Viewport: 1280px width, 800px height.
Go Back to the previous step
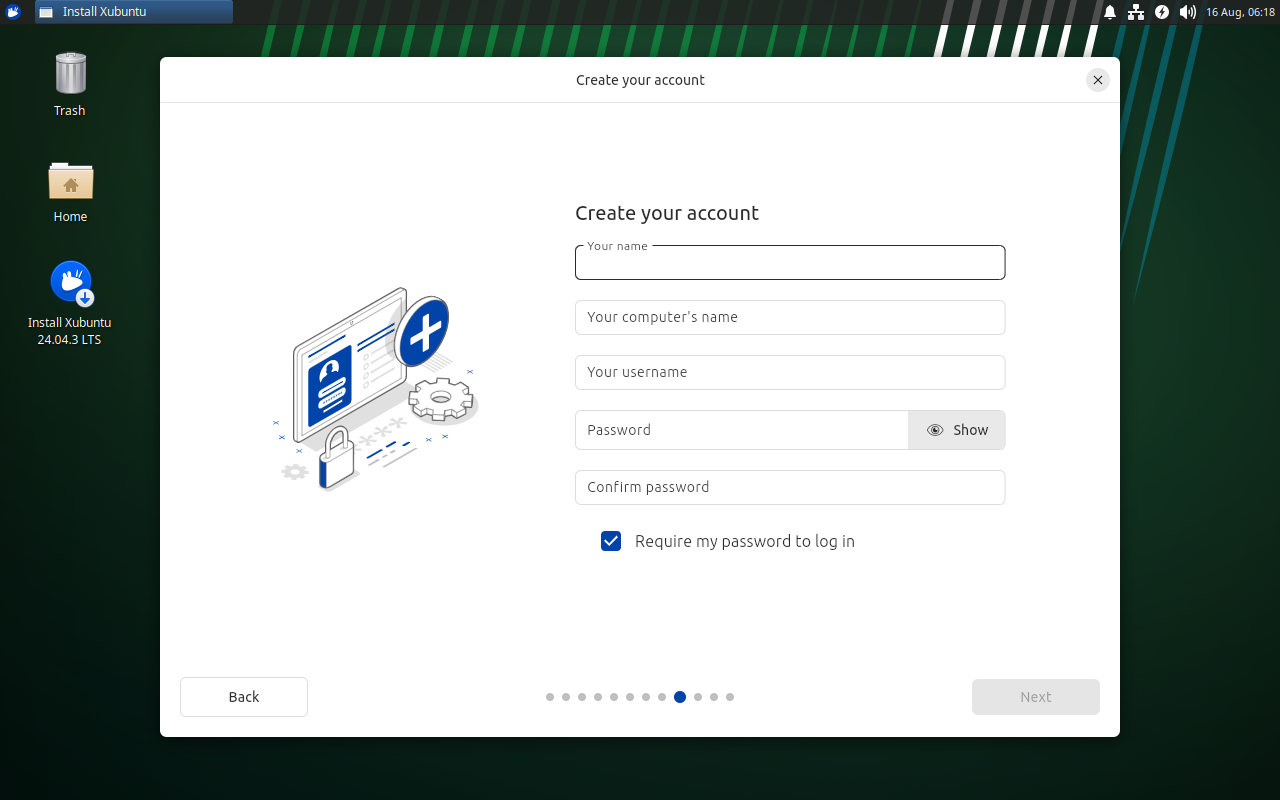244,697
